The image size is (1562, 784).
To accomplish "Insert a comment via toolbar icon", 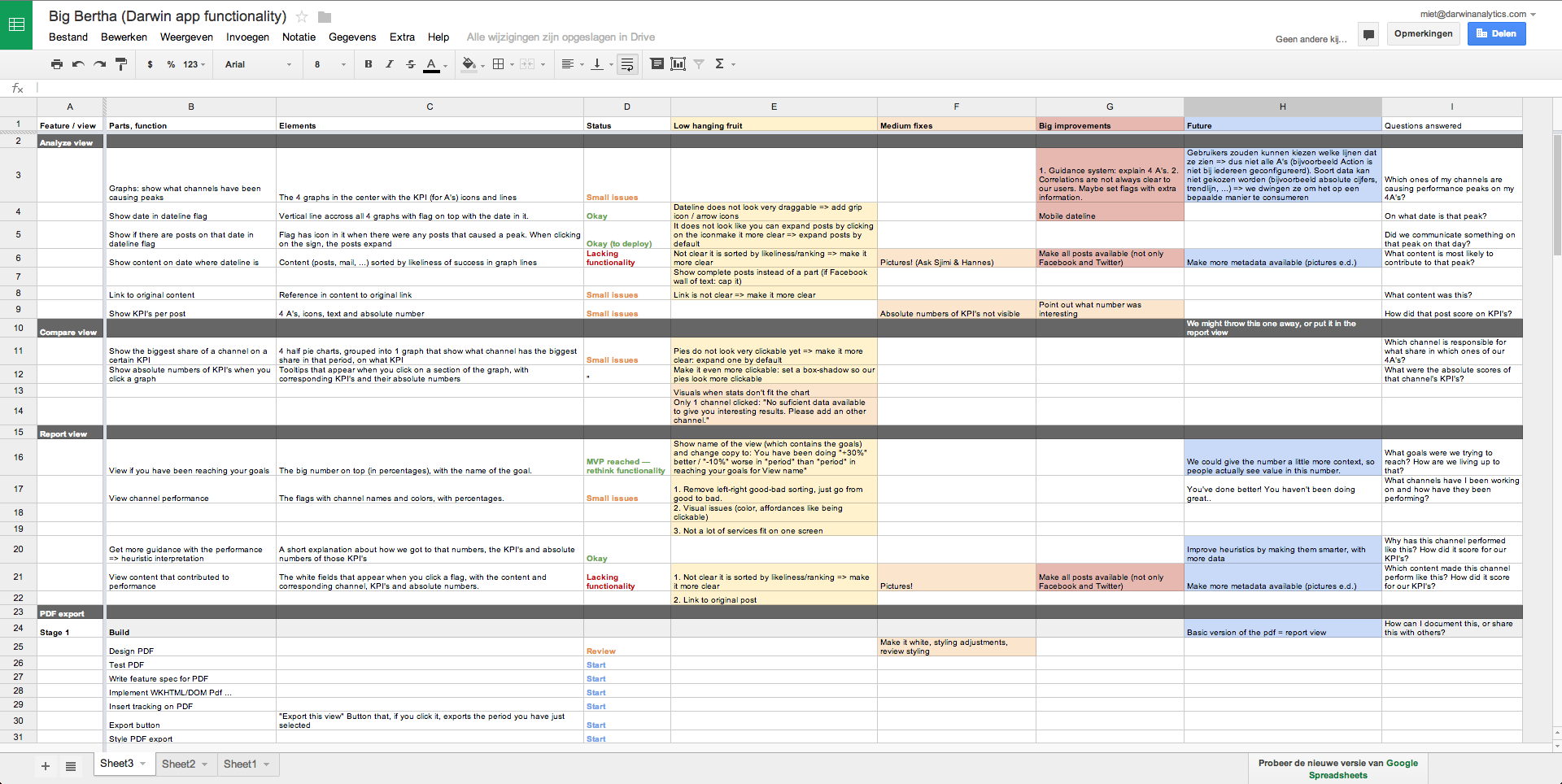I will point(657,64).
